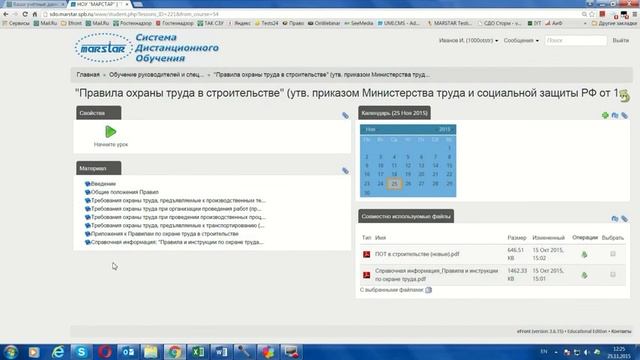640x360 pixels.
Task: Open Требования охраны труда, предъявляемые к транспортированию
Action: (x=177, y=225)
